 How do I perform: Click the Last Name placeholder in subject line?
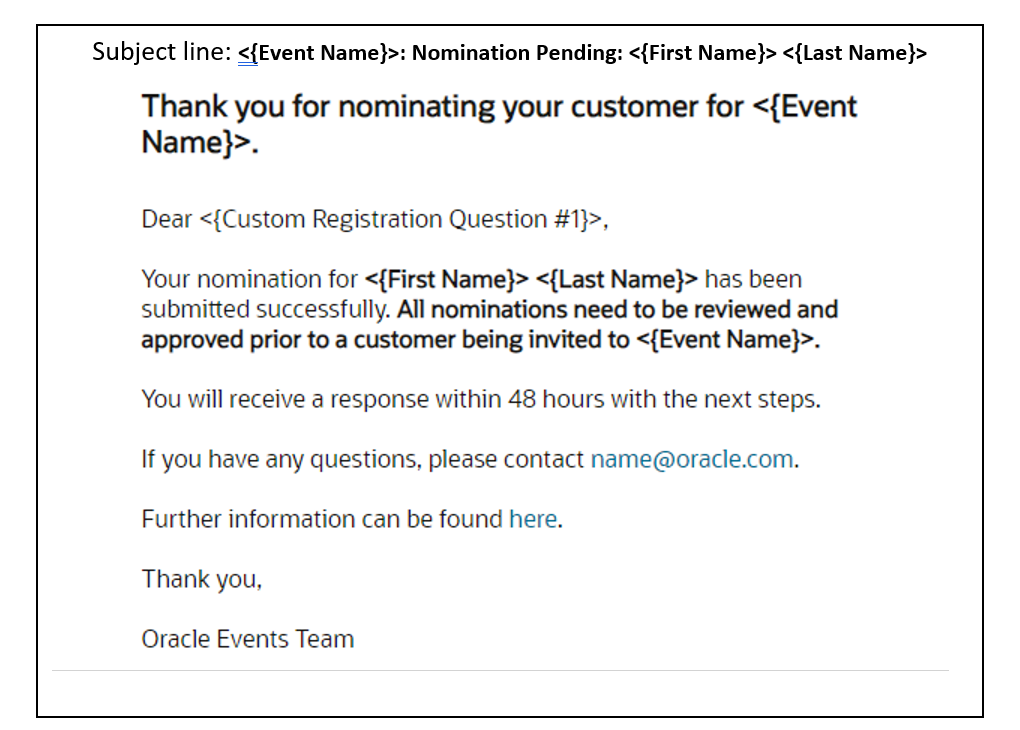tap(855, 53)
